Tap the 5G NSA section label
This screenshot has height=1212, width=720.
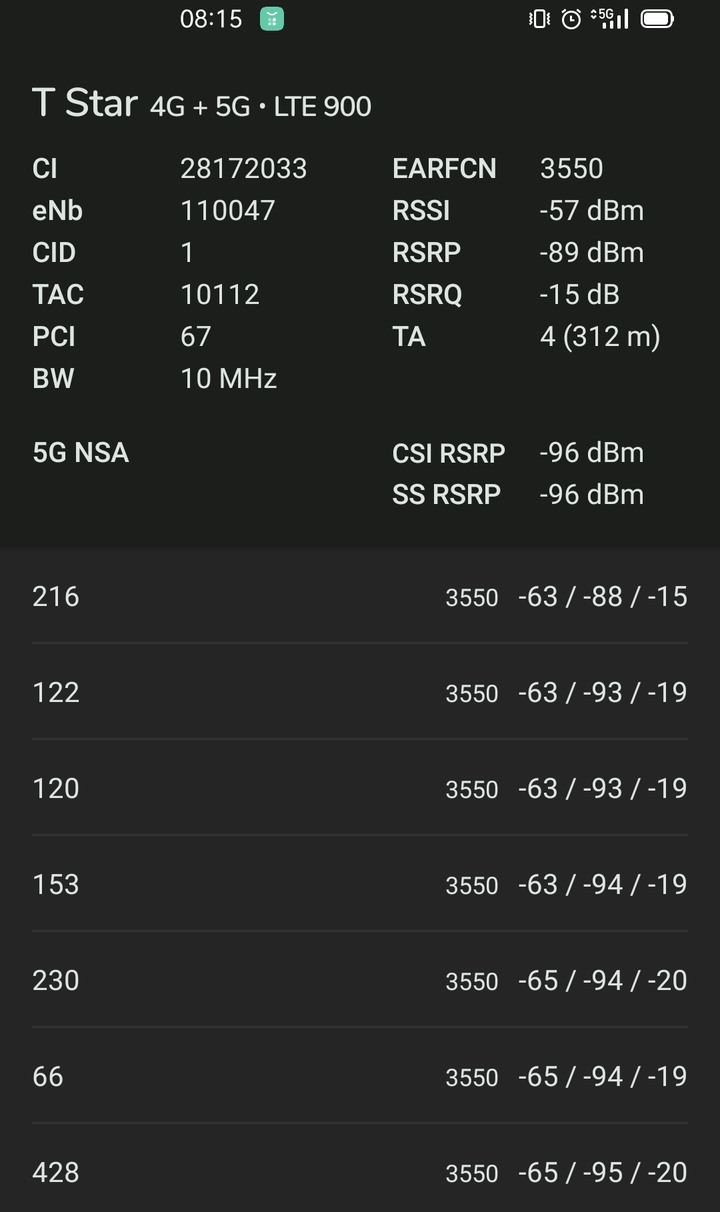coord(81,453)
